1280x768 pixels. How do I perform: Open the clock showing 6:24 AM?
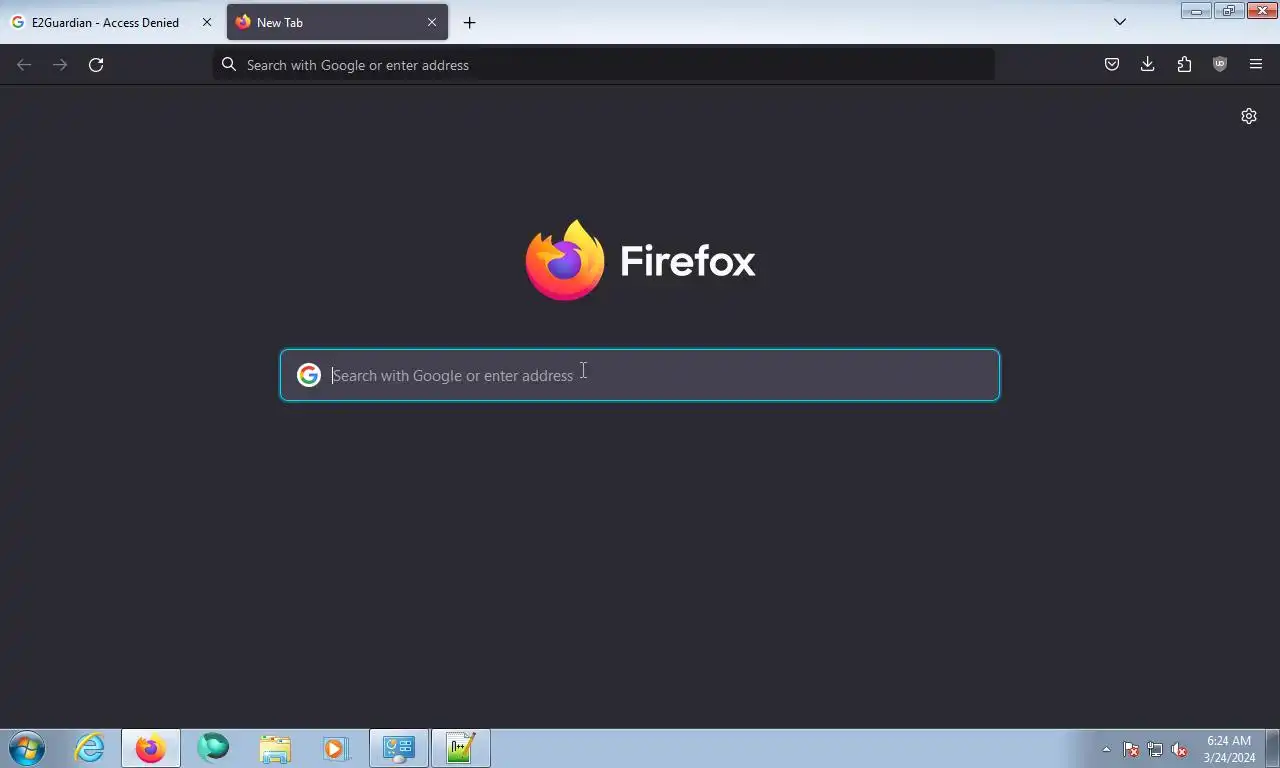click(1229, 749)
